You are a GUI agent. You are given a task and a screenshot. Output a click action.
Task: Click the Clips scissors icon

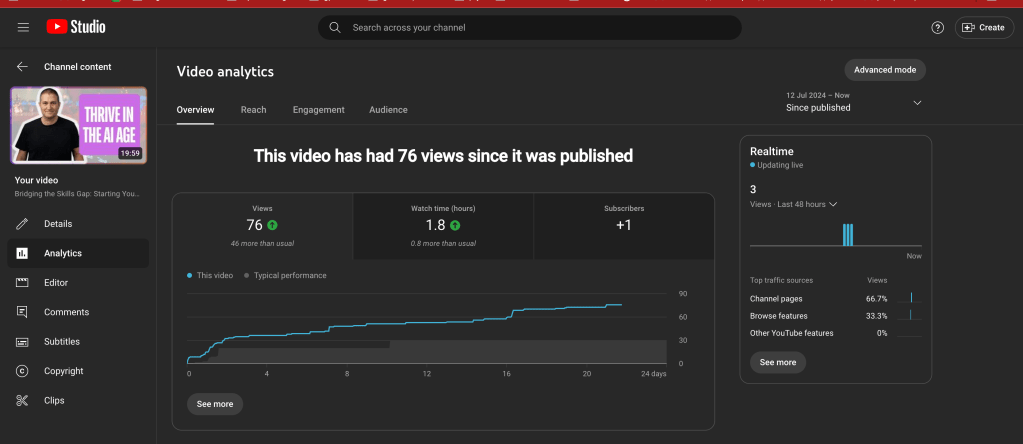22,400
